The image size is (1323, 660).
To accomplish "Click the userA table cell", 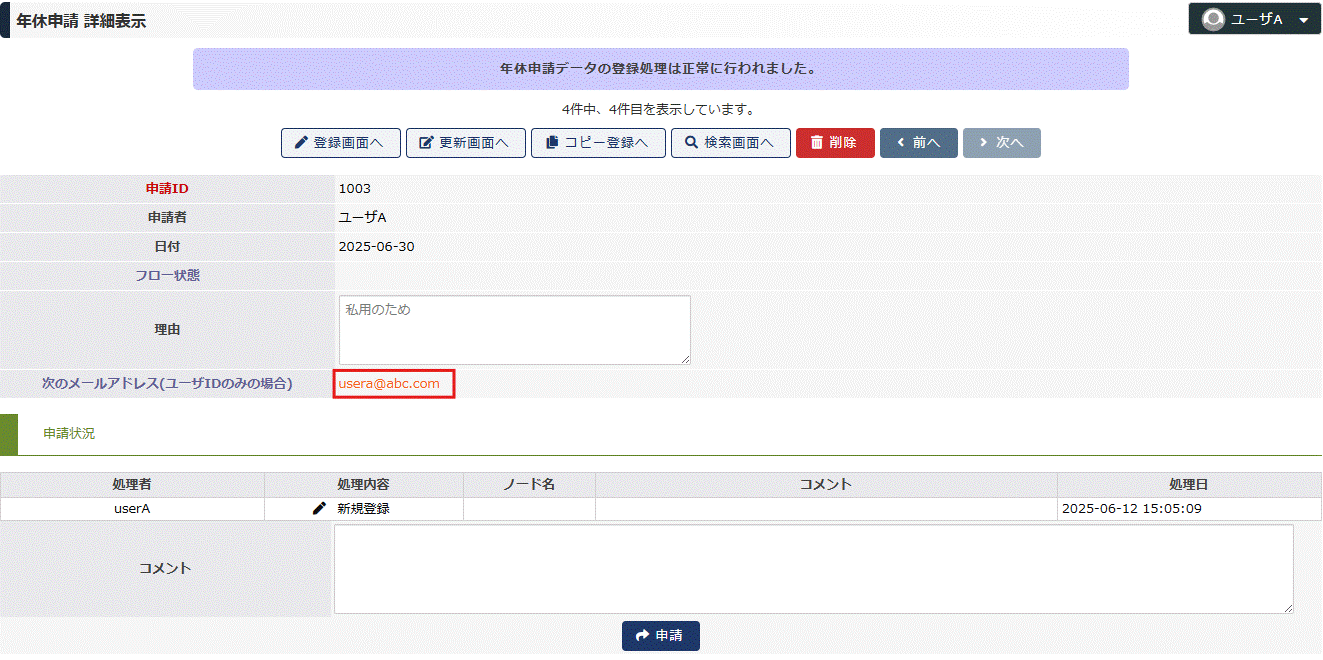I will click(132, 509).
